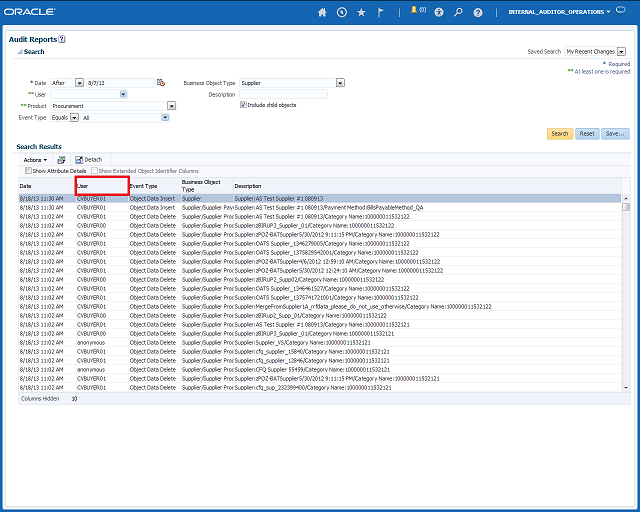Open the search magnifier icon
Image resolution: width=640 pixels, height=512 pixels.
[x=458, y=12]
